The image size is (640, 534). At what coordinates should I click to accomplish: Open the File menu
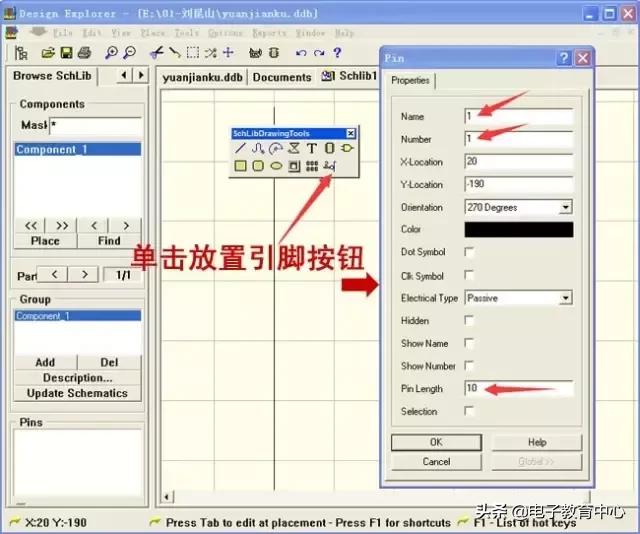tap(62, 33)
